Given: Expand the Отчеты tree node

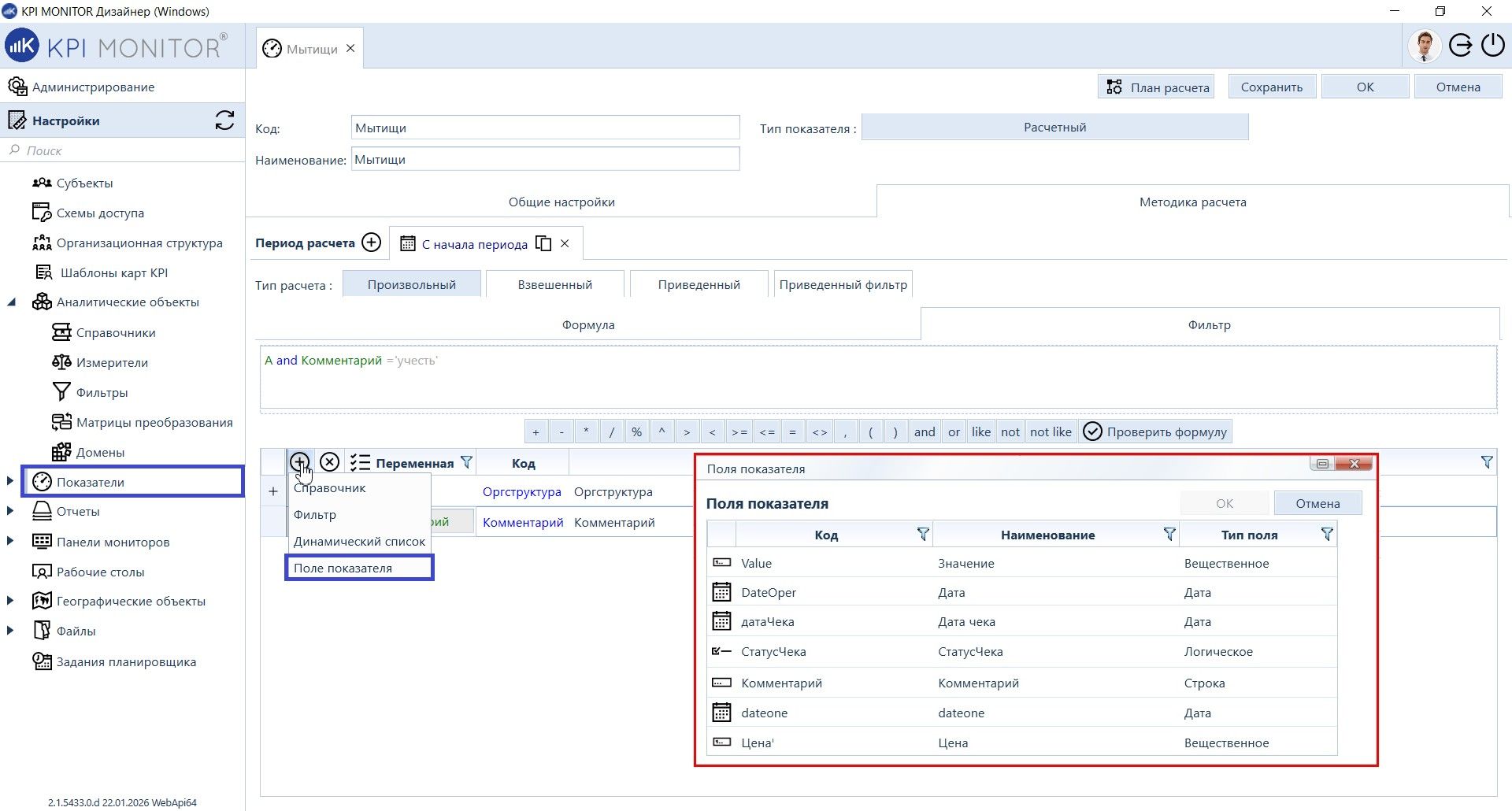Looking at the screenshot, I should click(x=10, y=511).
